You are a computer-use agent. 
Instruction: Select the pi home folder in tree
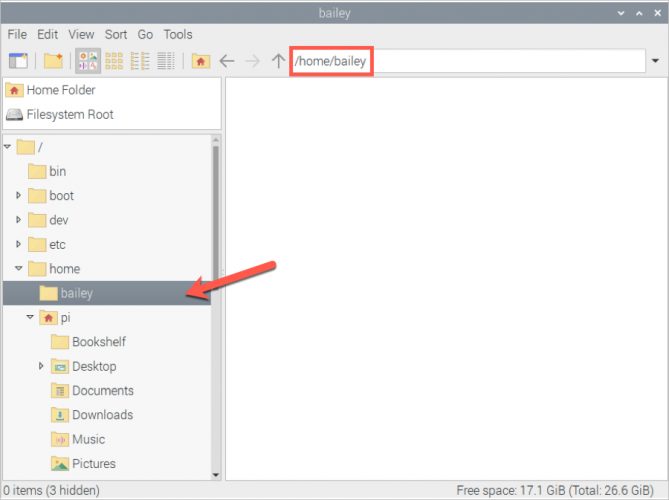pos(55,317)
